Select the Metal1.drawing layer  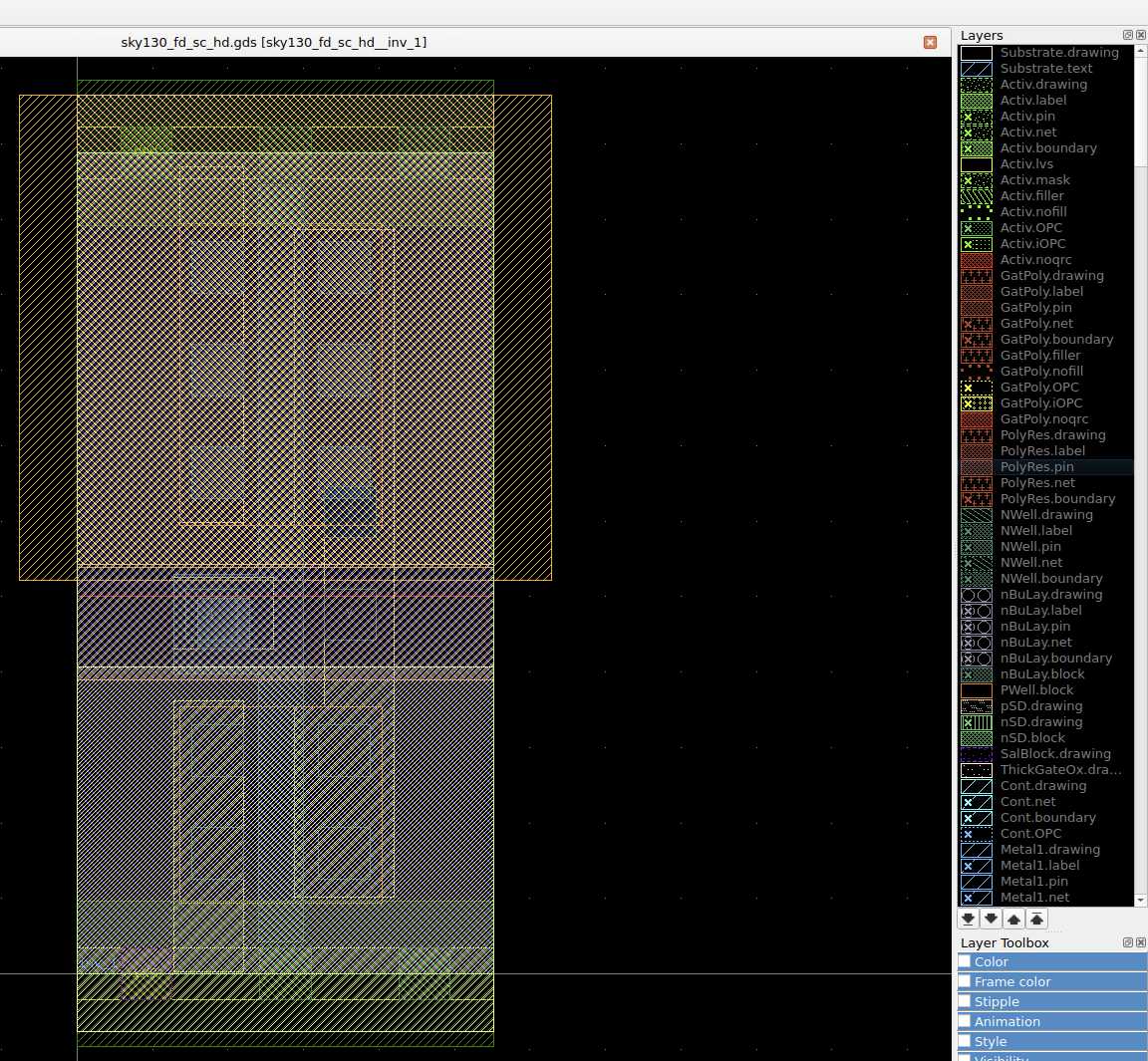pos(1049,850)
